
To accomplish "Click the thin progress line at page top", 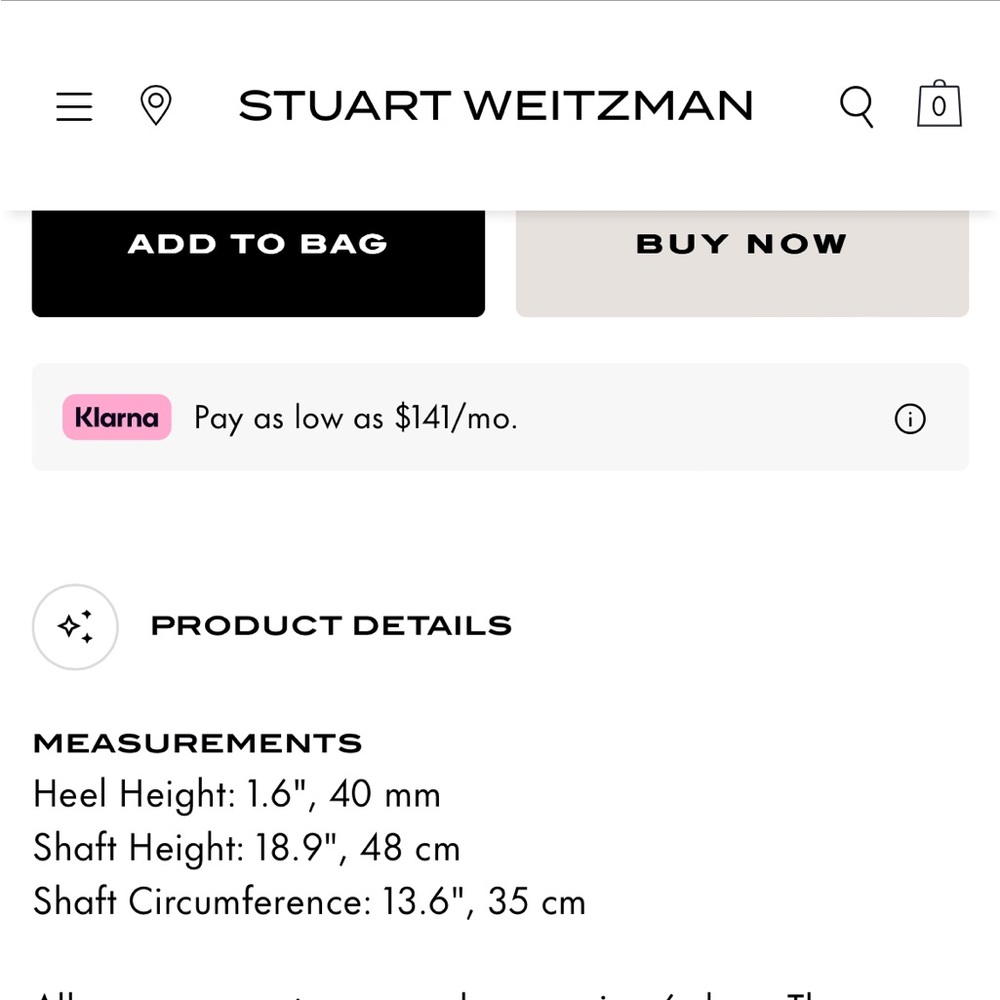I will tap(500, 2).
